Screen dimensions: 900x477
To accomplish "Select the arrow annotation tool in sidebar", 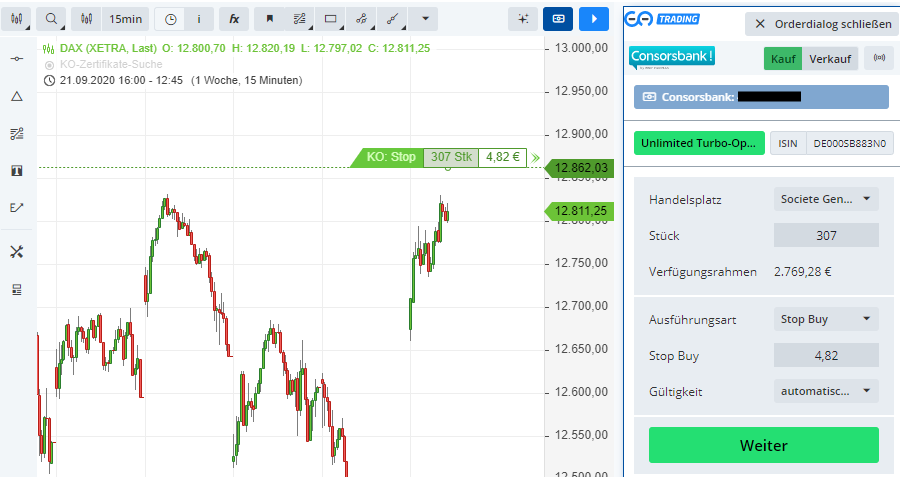I will 17,208.
